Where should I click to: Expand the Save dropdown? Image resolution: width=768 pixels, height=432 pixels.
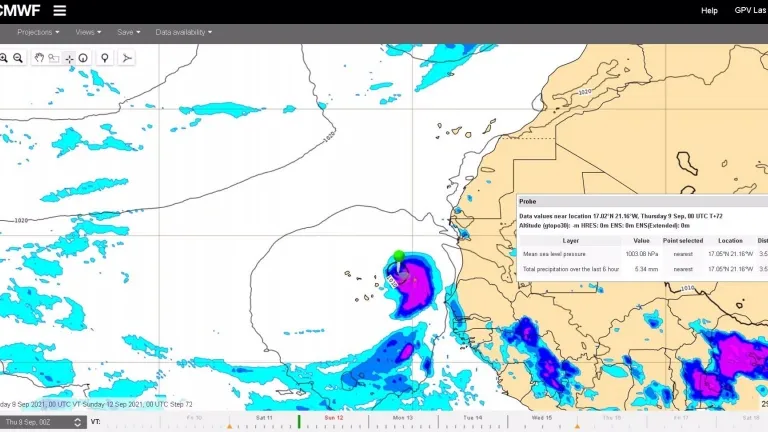pyautogui.click(x=128, y=32)
